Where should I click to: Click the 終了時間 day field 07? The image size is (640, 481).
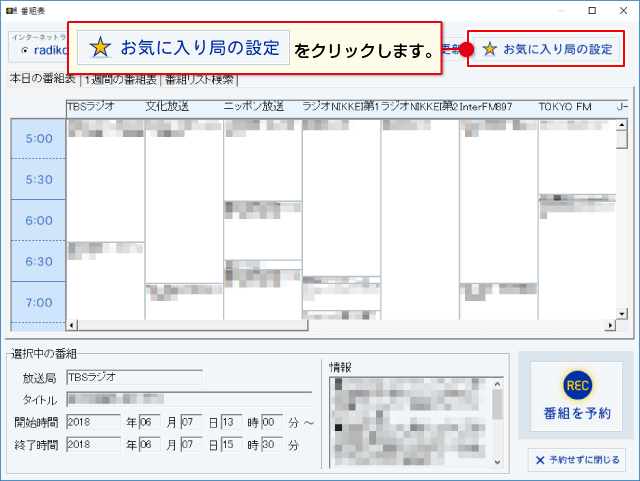click(191, 444)
